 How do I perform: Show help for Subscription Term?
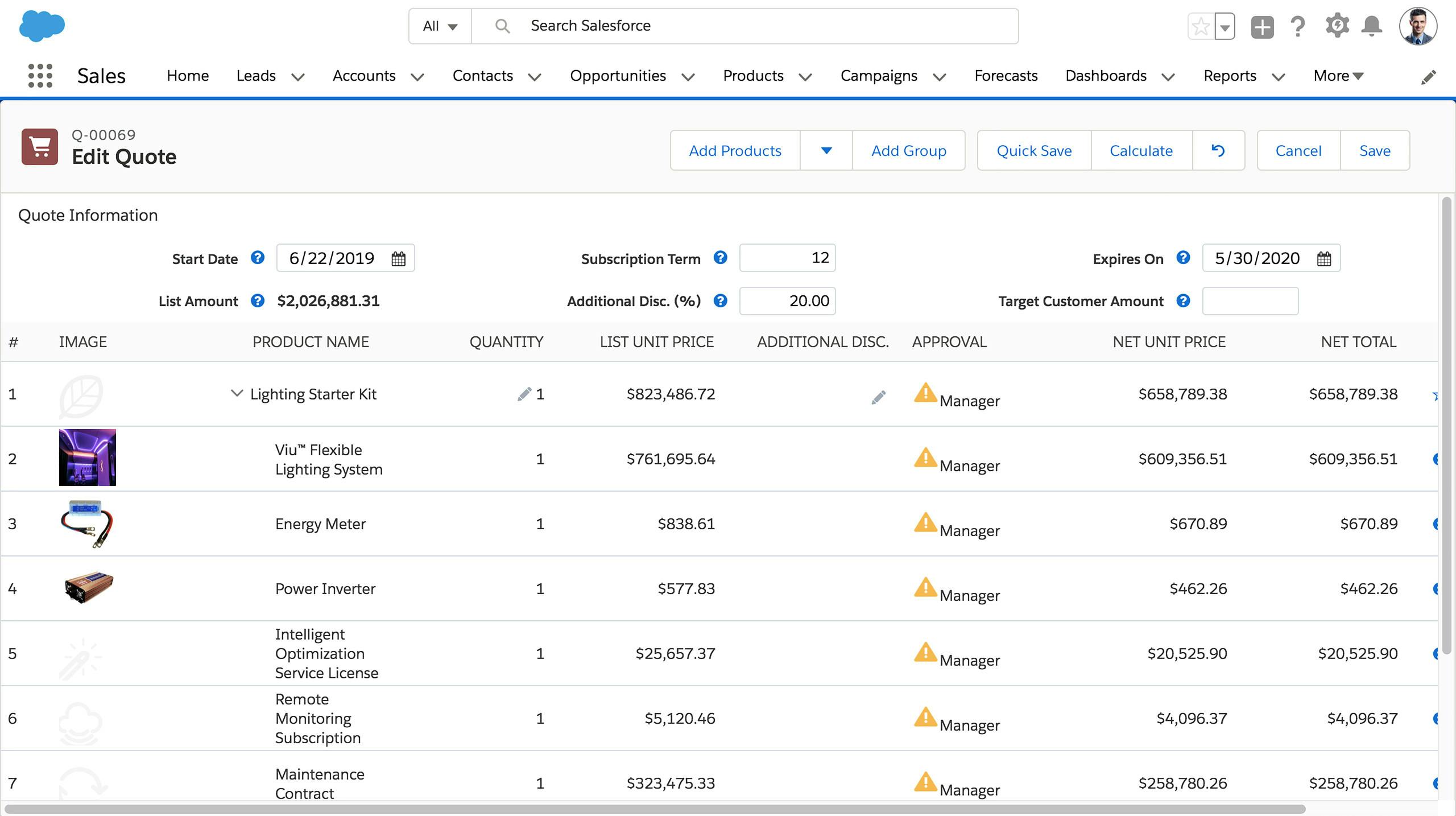721,258
